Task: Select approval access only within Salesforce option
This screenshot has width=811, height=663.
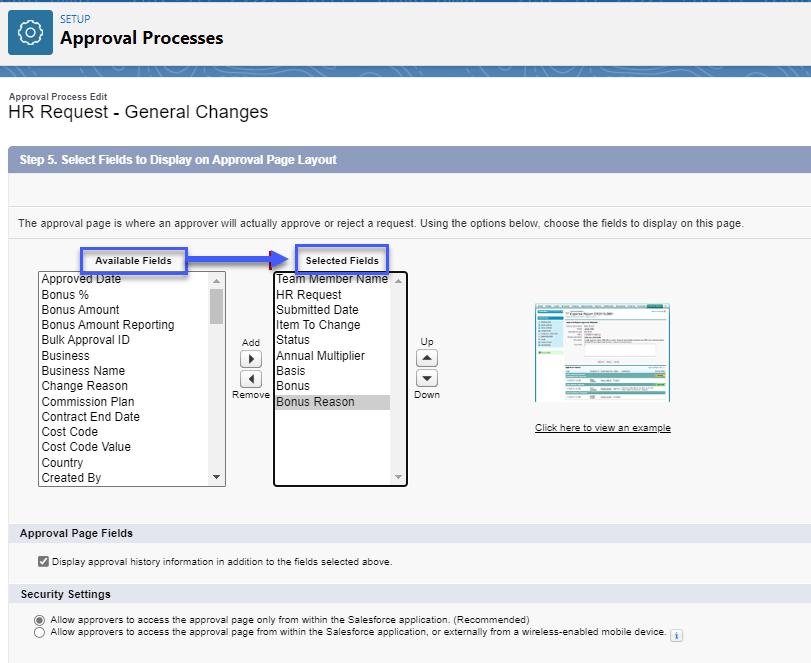Action: tap(39, 620)
